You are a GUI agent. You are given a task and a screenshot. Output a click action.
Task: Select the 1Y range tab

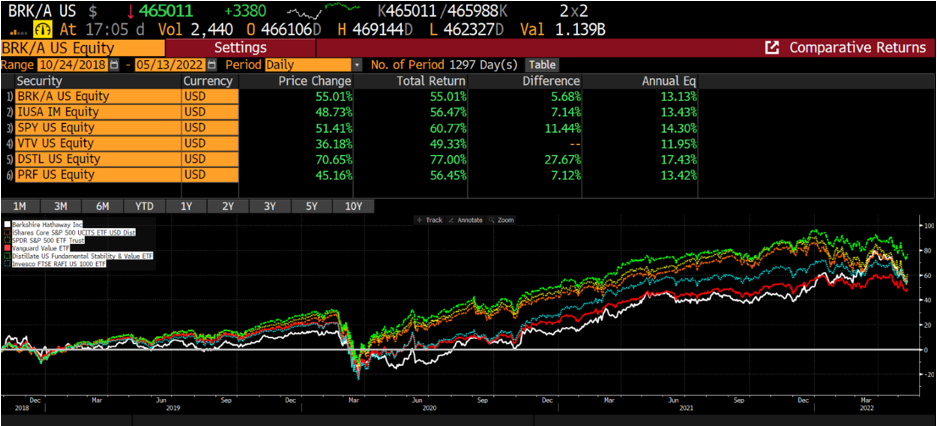point(186,206)
